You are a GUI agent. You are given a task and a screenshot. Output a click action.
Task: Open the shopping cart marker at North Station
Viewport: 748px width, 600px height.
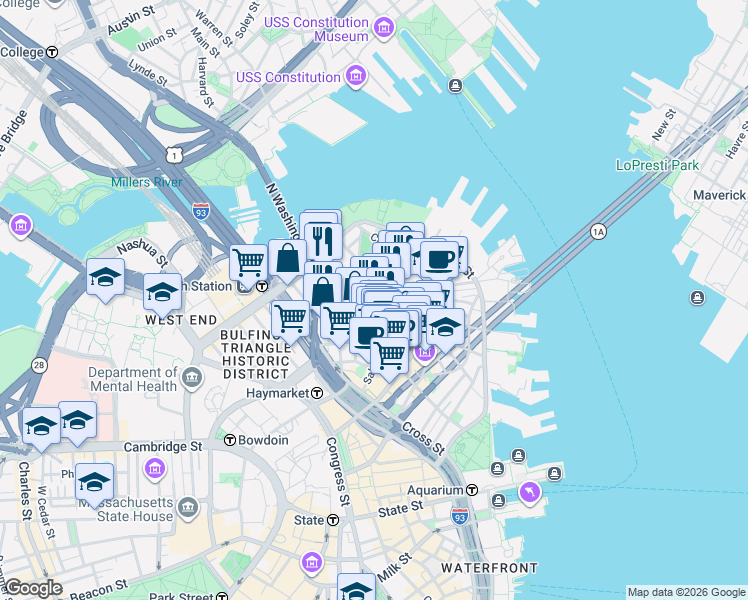click(249, 265)
